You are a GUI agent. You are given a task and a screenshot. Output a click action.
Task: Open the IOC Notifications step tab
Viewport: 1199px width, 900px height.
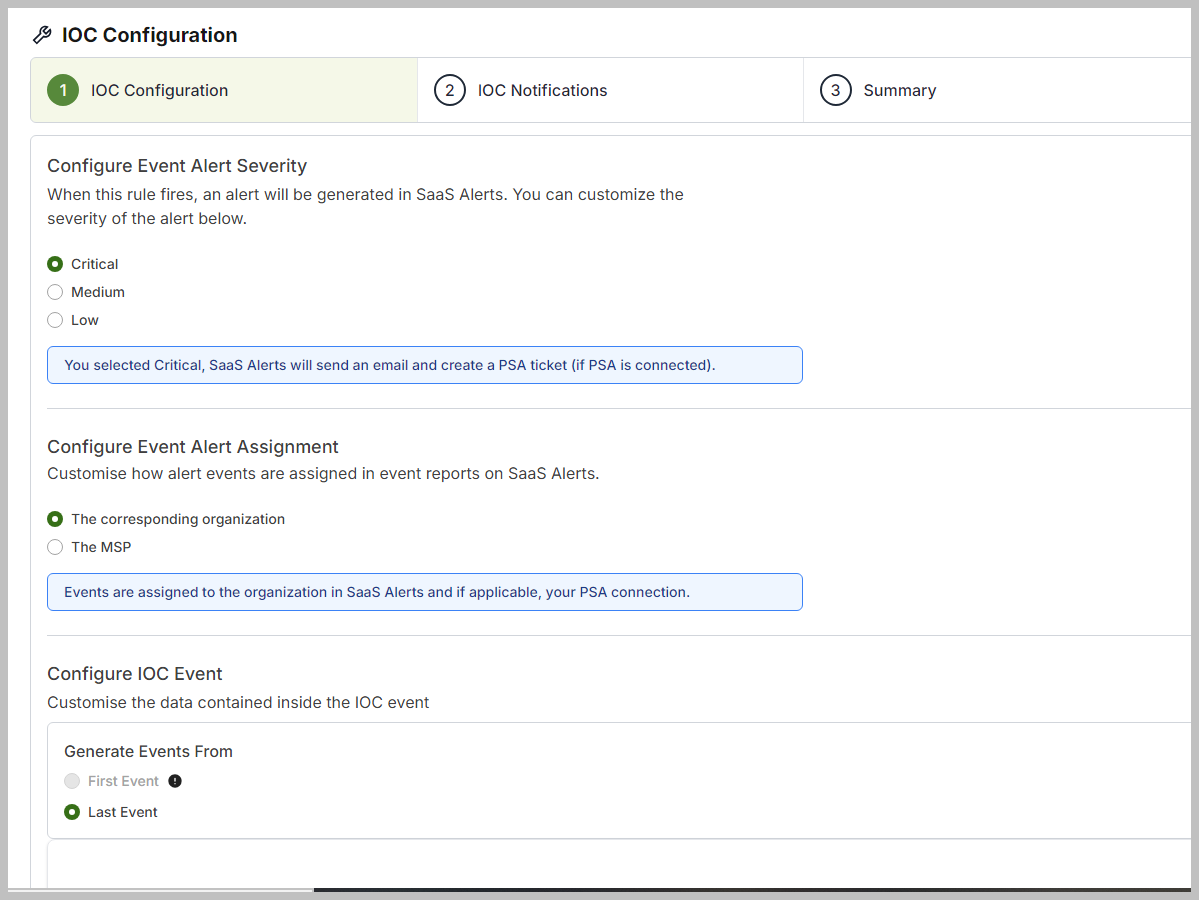click(x=542, y=90)
